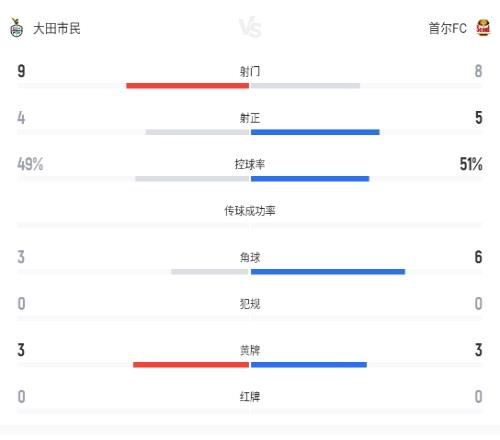The width and height of the screenshot is (500, 440).
Task: Click the red 黄牌 bar for 大田市民
Action: tap(191, 365)
